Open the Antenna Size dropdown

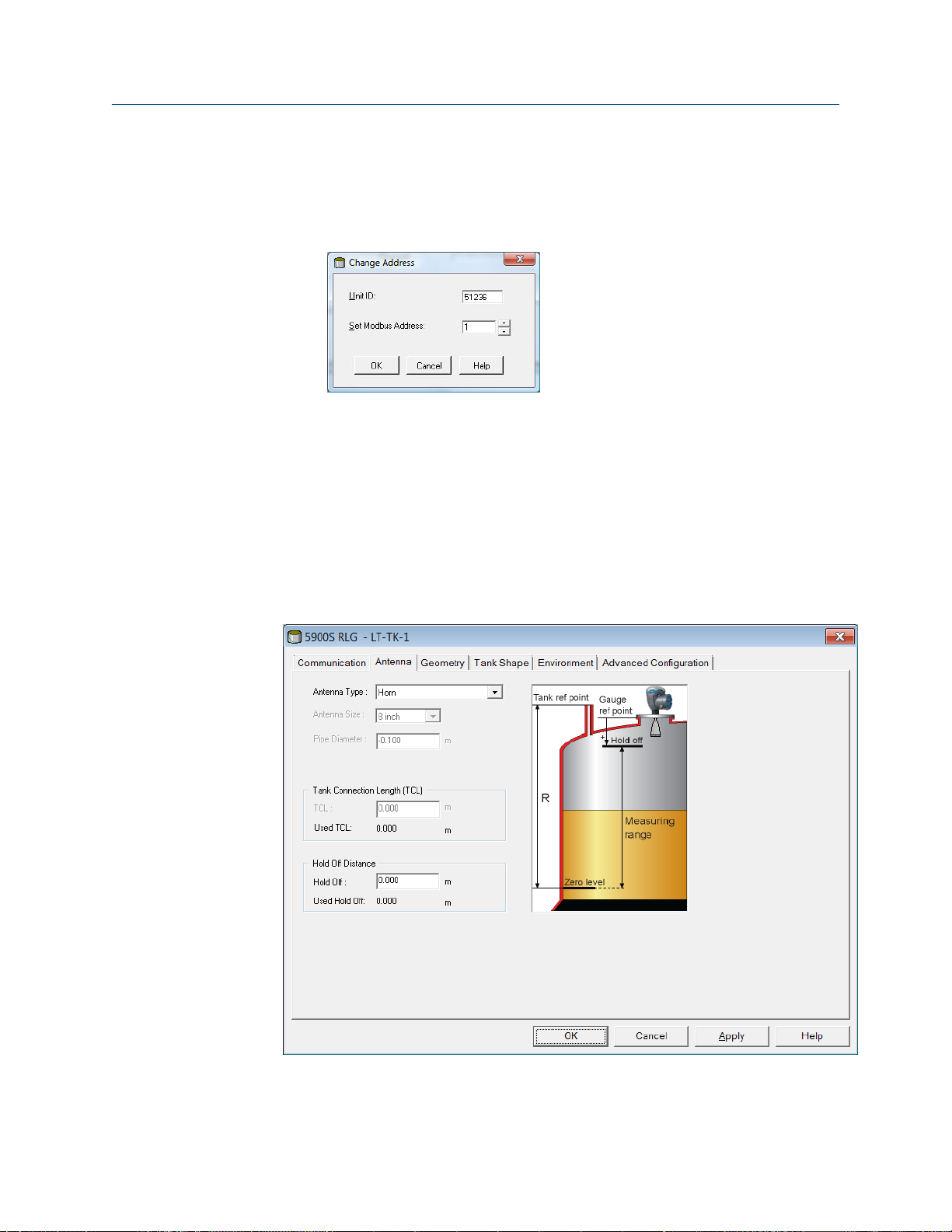point(433,716)
